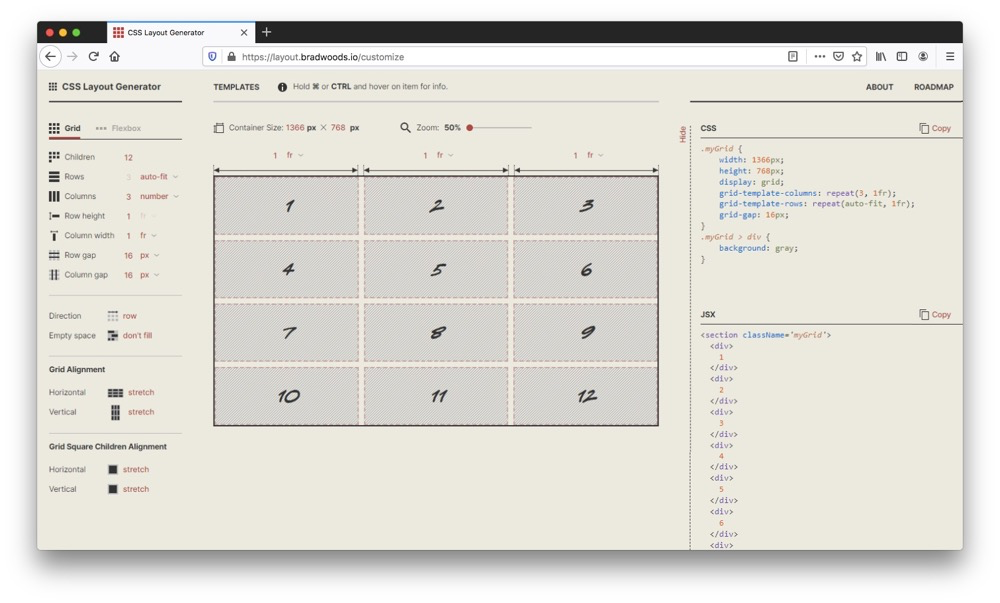Open the browser hamburger menu
Viewport: 1000px width, 603px height.
(950, 57)
